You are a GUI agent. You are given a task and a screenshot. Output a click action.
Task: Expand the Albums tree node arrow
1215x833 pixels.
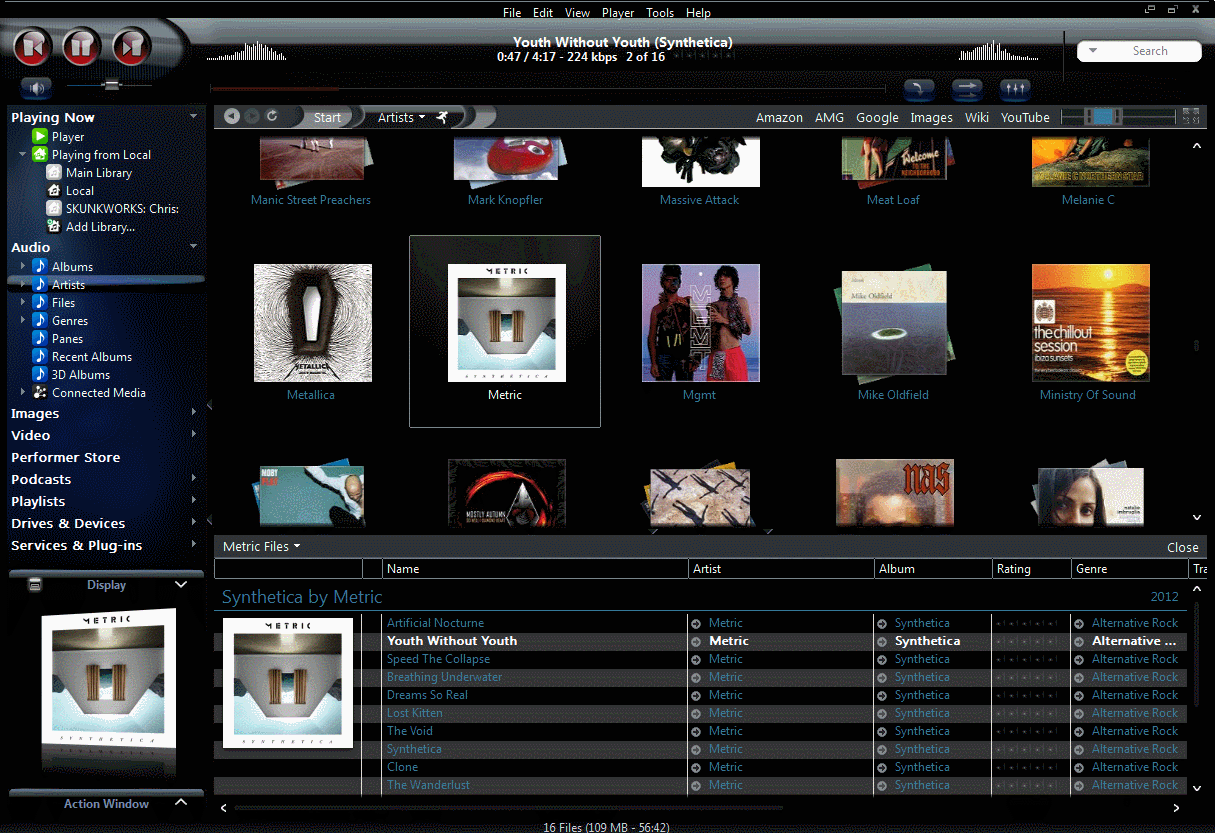coord(22,267)
